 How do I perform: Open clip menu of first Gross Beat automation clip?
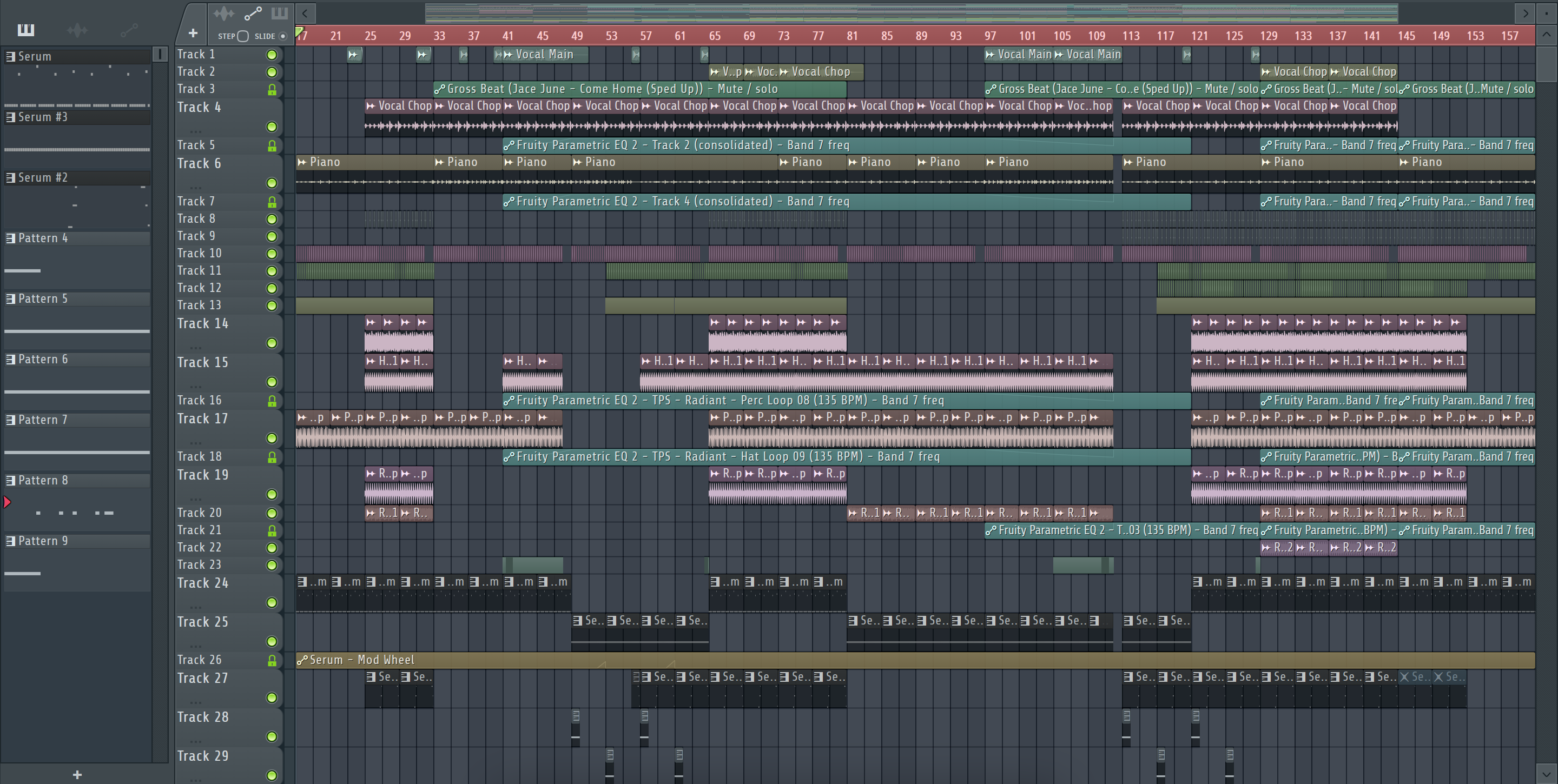pyautogui.click(x=440, y=89)
